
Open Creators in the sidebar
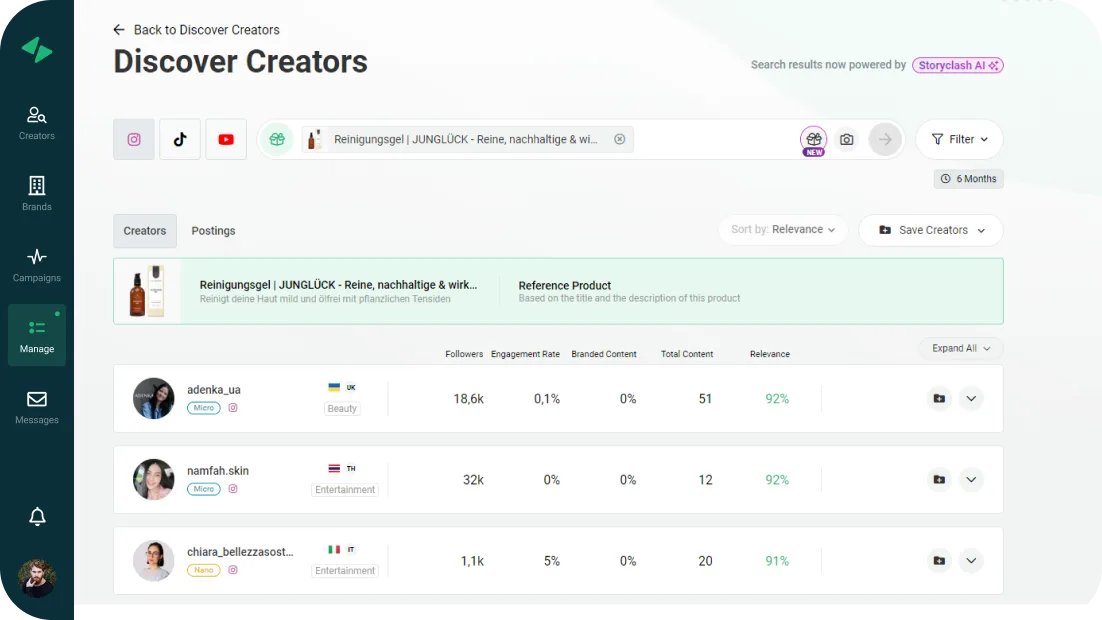pyautogui.click(x=37, y=123)
